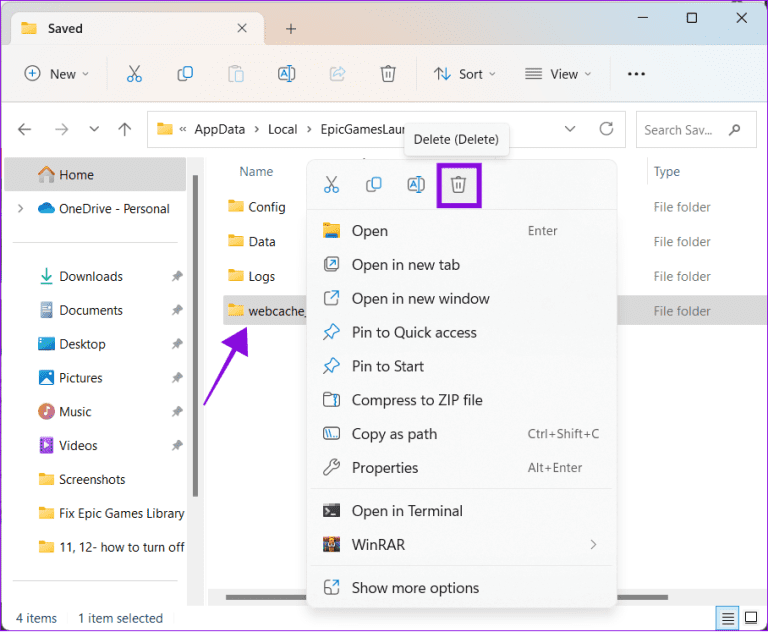Screen dimensions: 768x632
Task: Select Compress to ZIP file
Action: [x=417, y=400]
